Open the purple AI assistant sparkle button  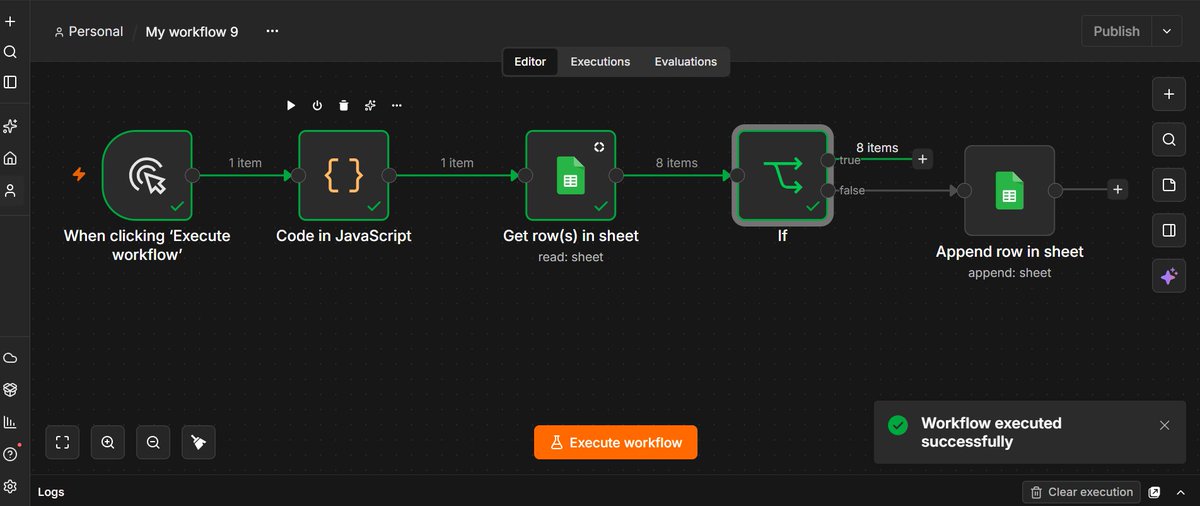click(x=1168, y=277)
